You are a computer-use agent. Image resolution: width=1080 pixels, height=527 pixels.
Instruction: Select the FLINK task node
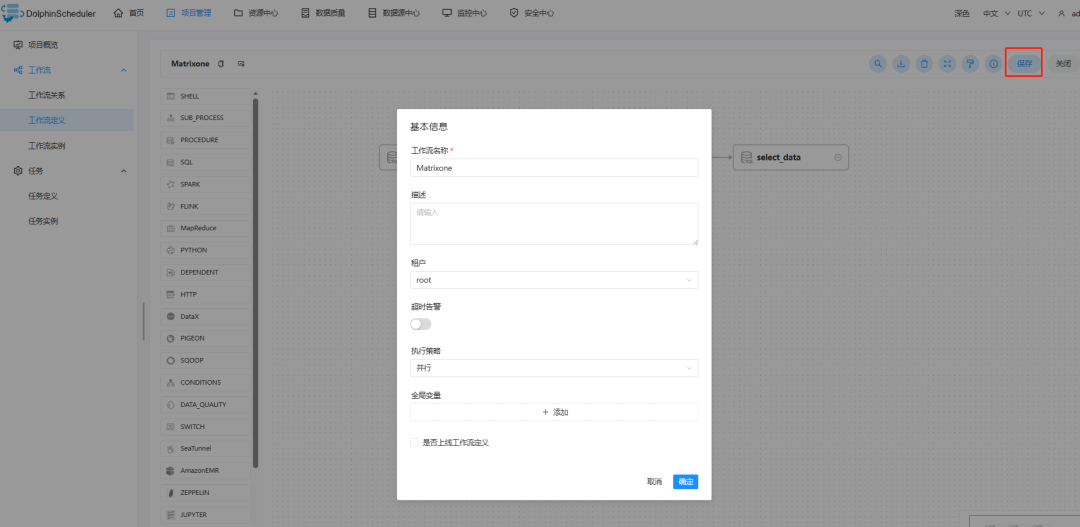[205, 206]
